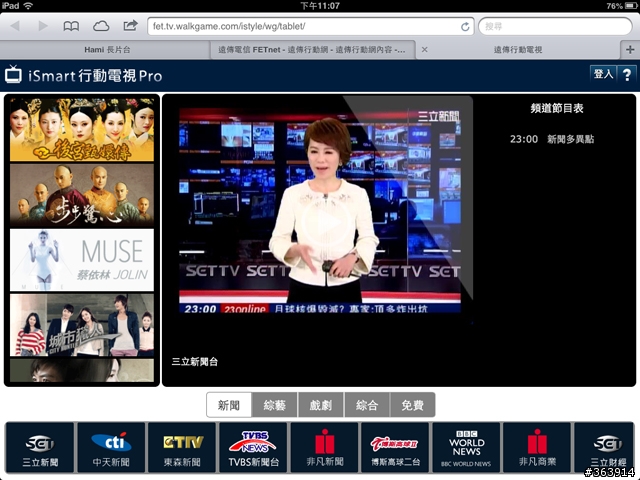Open iCloud tabs cloud icon
The width and height of the screenshot is (640, 480).
click(x=101, y=27)
